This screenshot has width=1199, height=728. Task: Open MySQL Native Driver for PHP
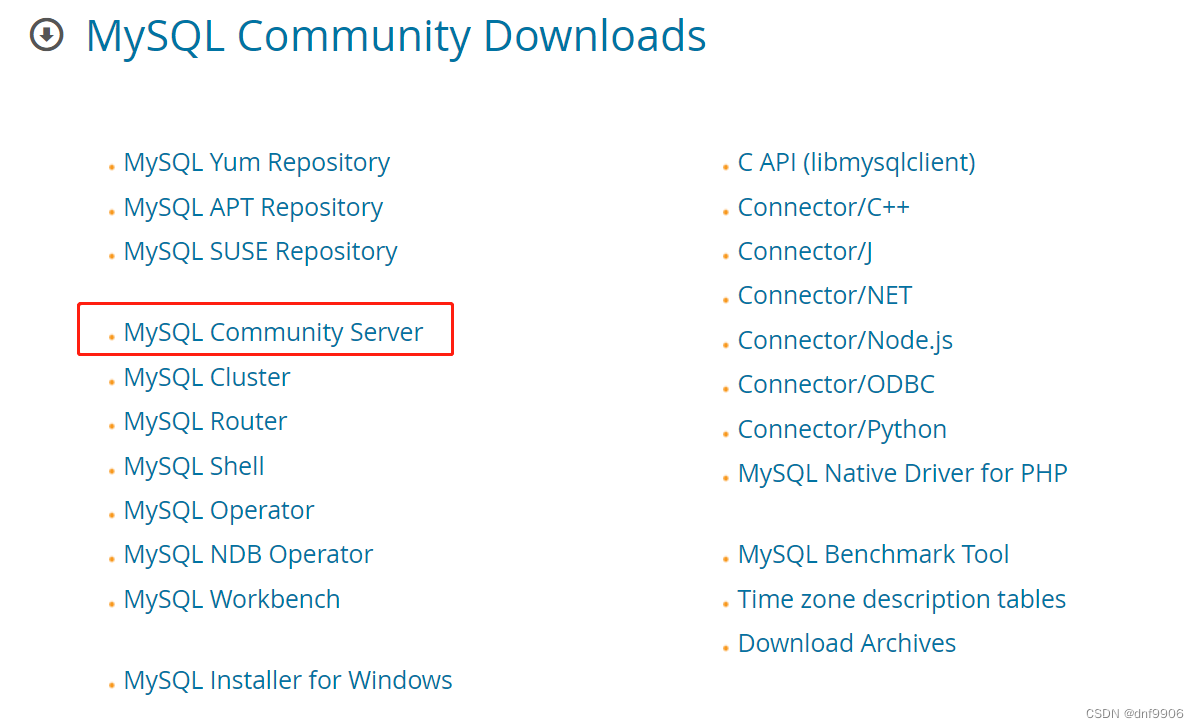pyautogui.click(x=902, y=473)
